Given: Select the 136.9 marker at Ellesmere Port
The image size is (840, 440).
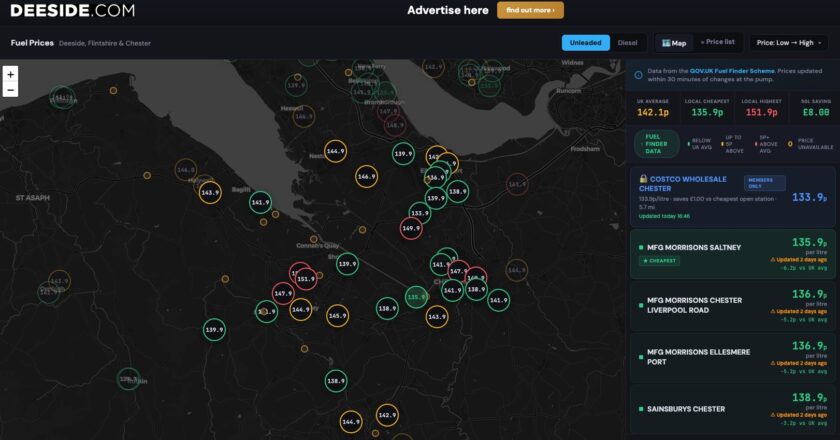Looking at the screenshot, I should [x=435, y=177].
